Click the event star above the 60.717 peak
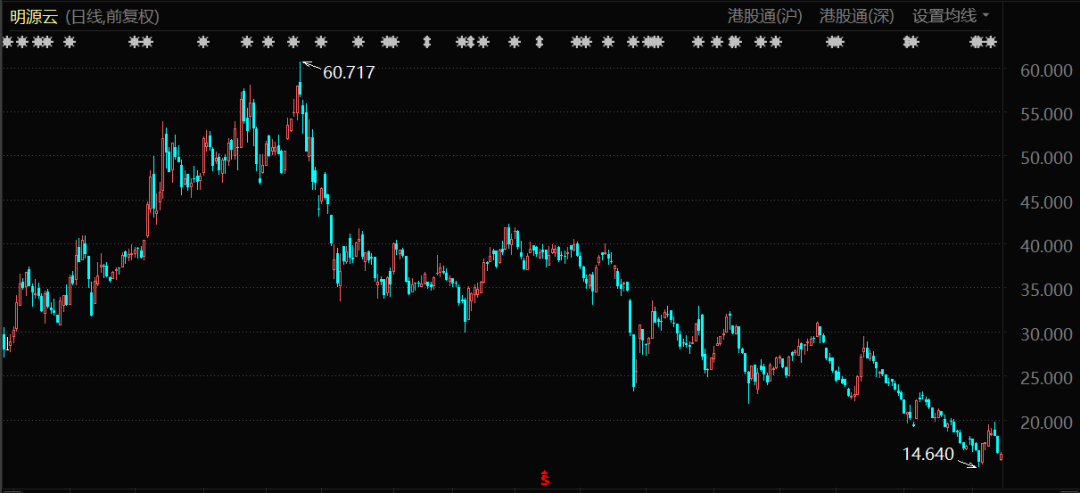Viewport: 1080px width, 493px height. 294,42
